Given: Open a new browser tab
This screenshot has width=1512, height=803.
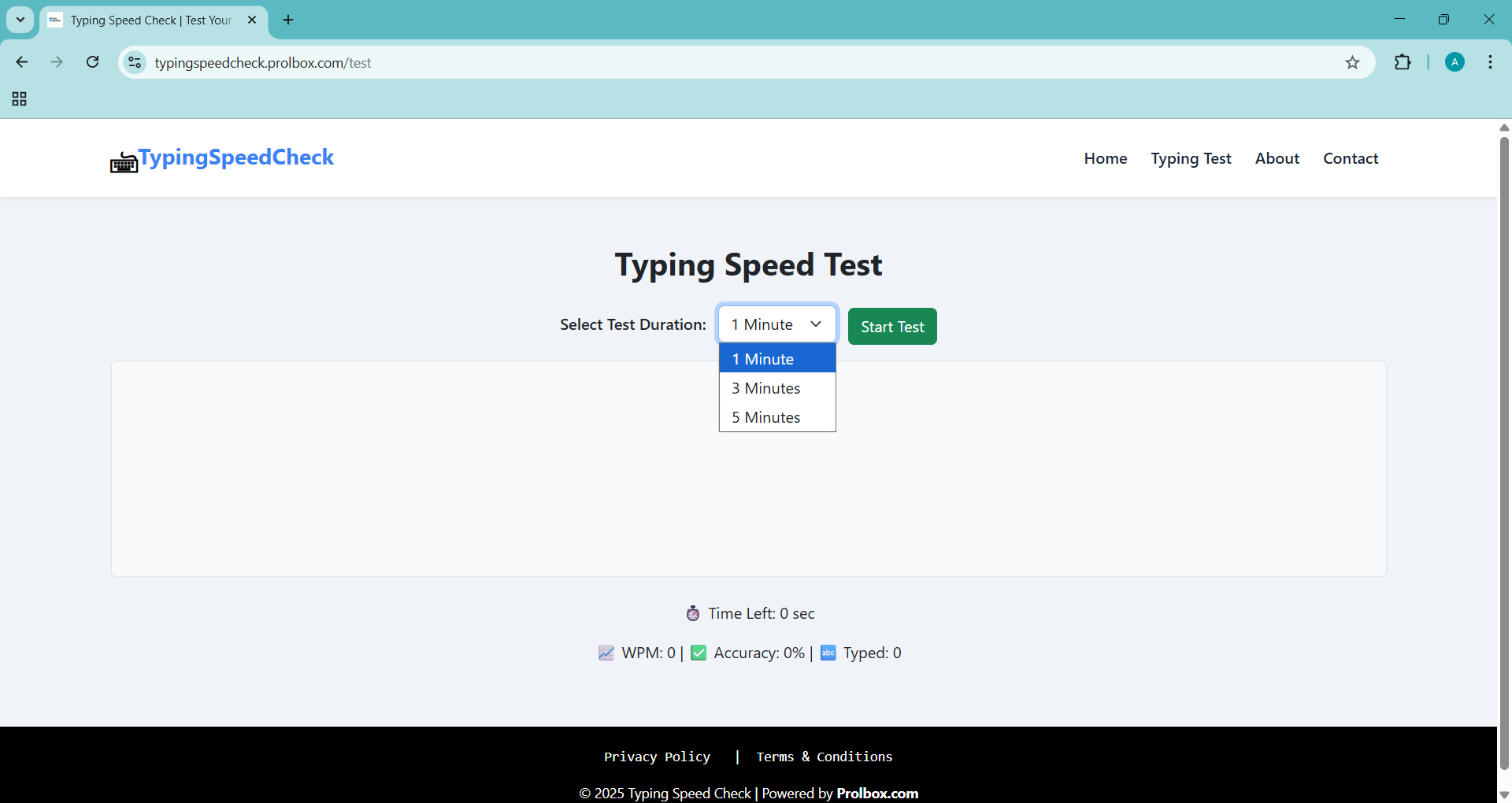Looking at the screenshot, I should pyautogui.click(x=288, y=20).
